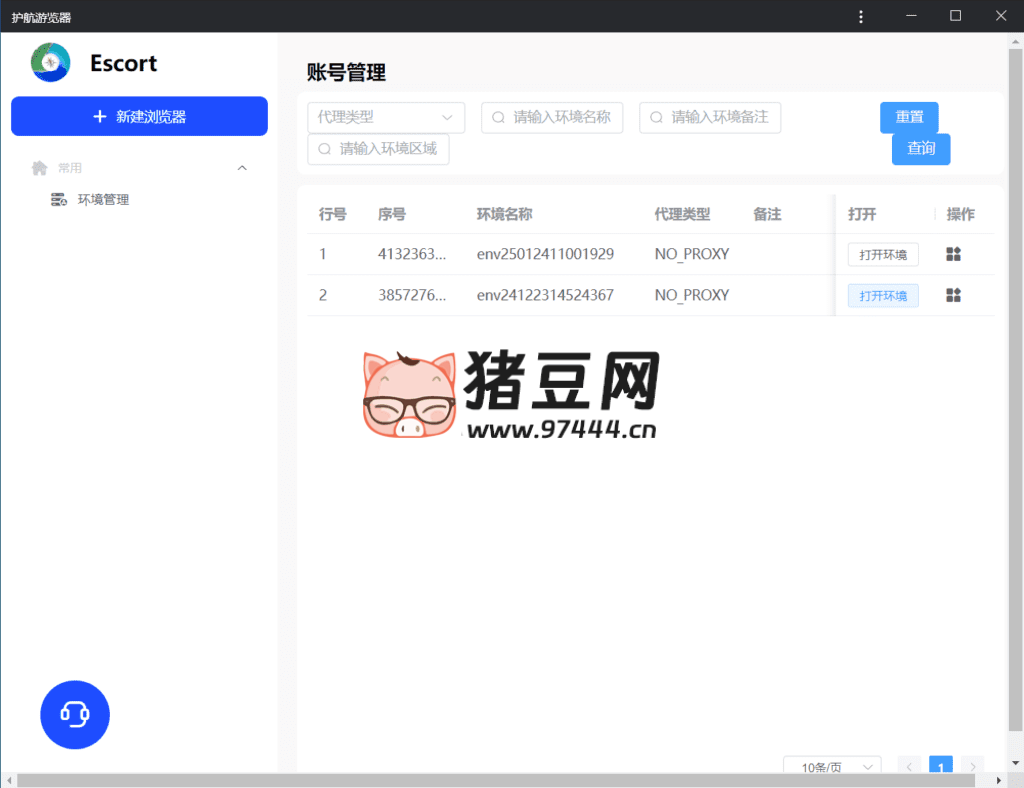
Task: Select 环境管理 in the sidebar menu
Action: click(105, 199)
